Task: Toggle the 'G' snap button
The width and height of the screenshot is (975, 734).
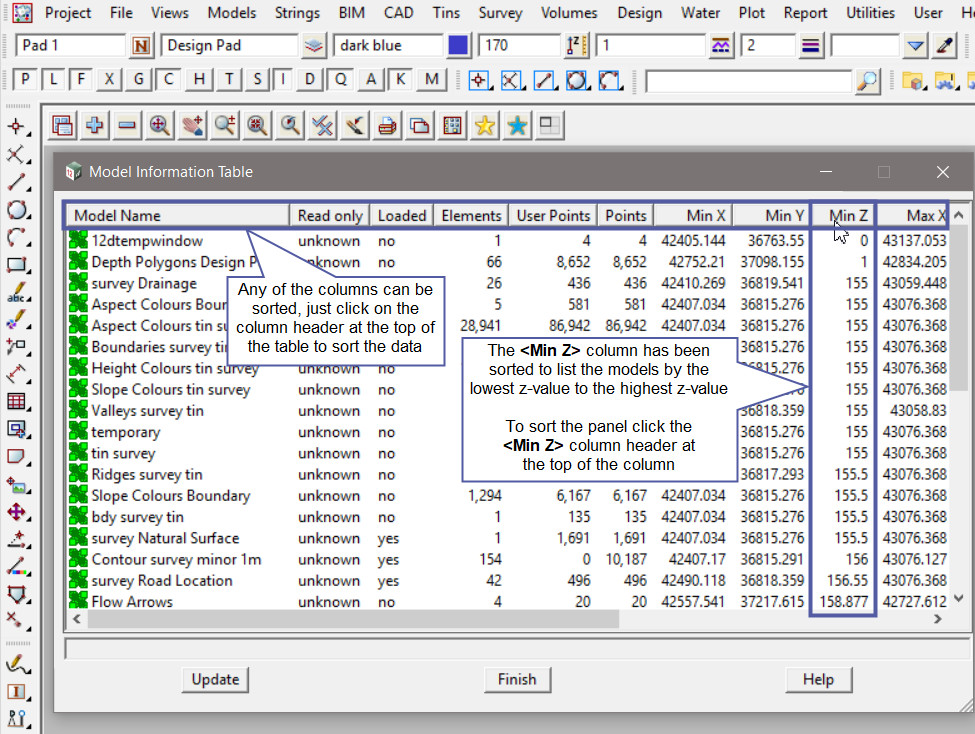Action: (x=139, y=80)
